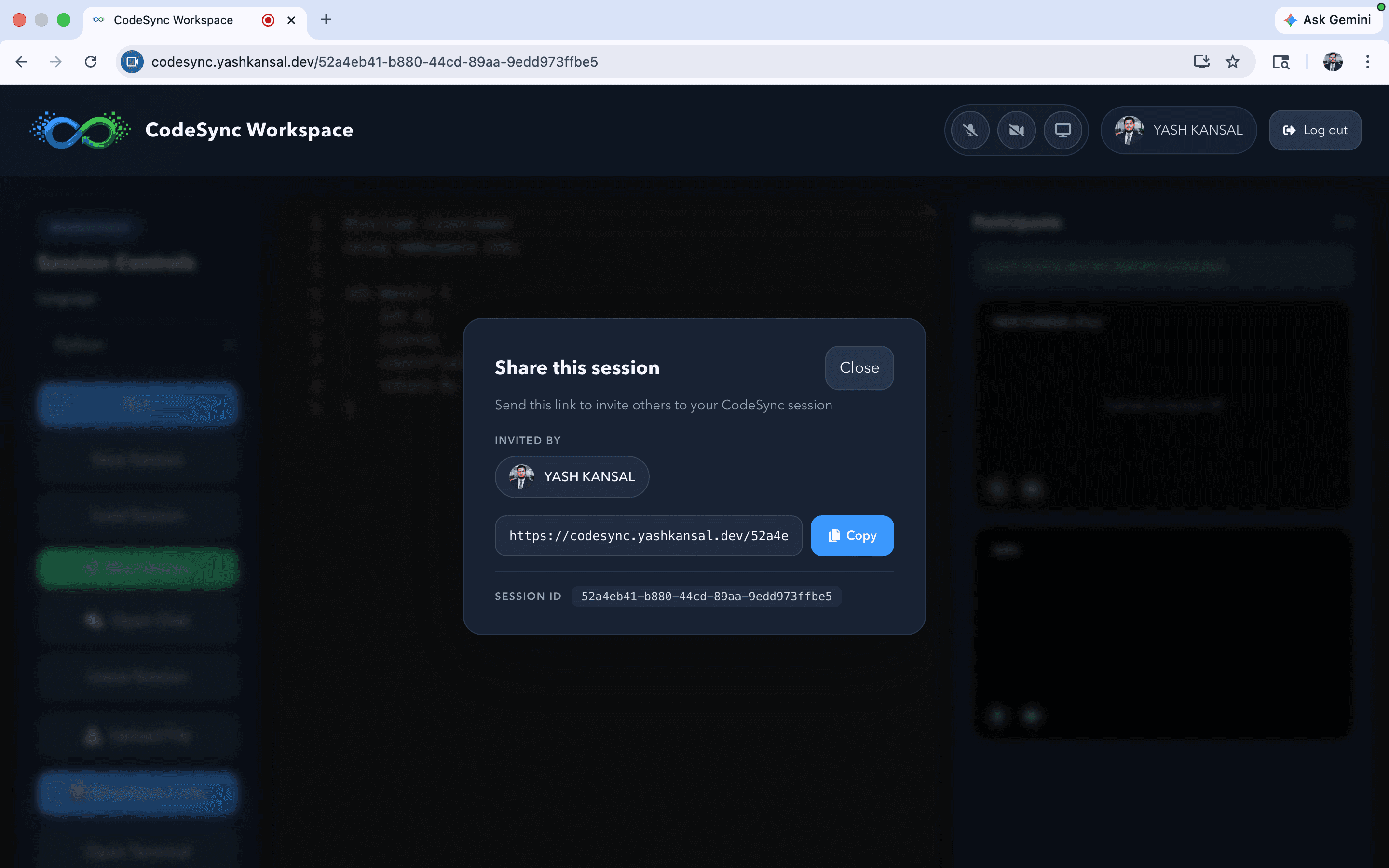Screen dimensions: 1389x868
Task: Toggle the camera off button in header
Action: (1017, 130)
